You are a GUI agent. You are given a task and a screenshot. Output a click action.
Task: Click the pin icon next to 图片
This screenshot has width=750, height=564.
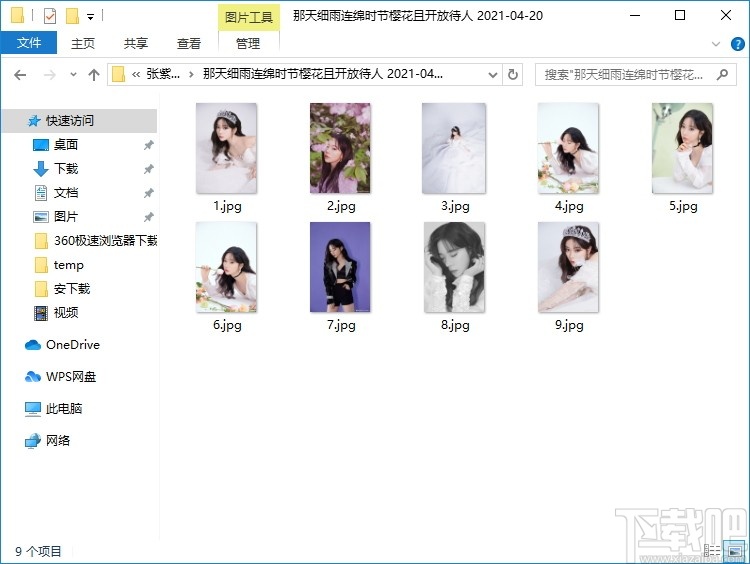149,217
